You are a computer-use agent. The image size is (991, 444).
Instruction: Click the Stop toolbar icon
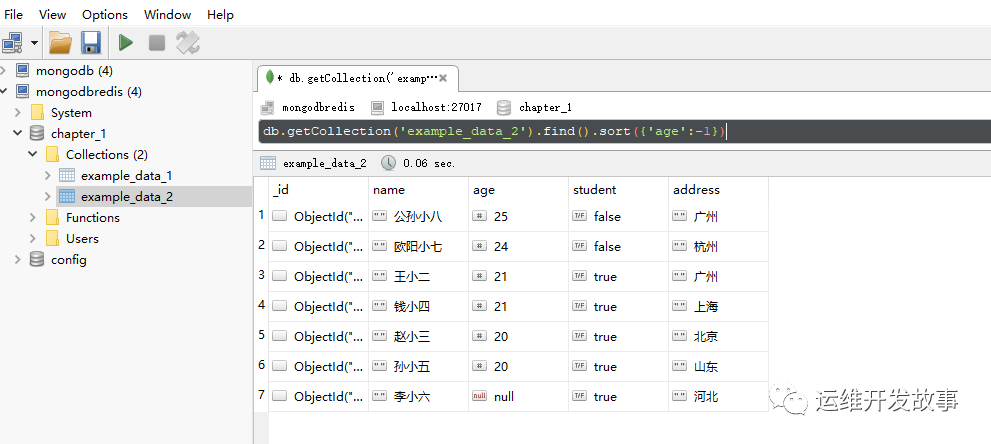pos(157,43)
